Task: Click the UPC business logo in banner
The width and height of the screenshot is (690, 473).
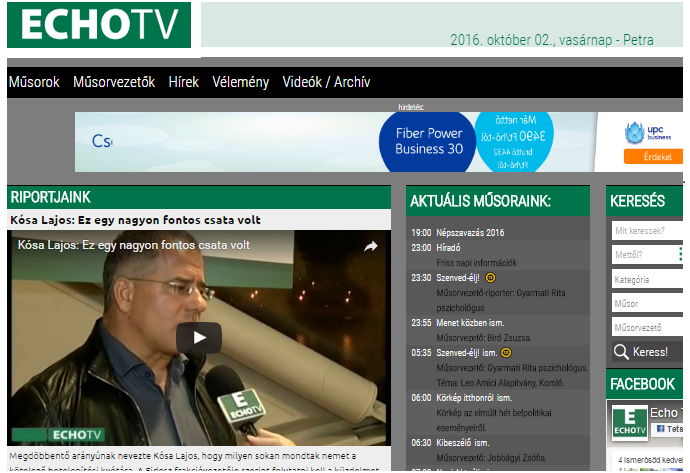Action: pos(648,132)
